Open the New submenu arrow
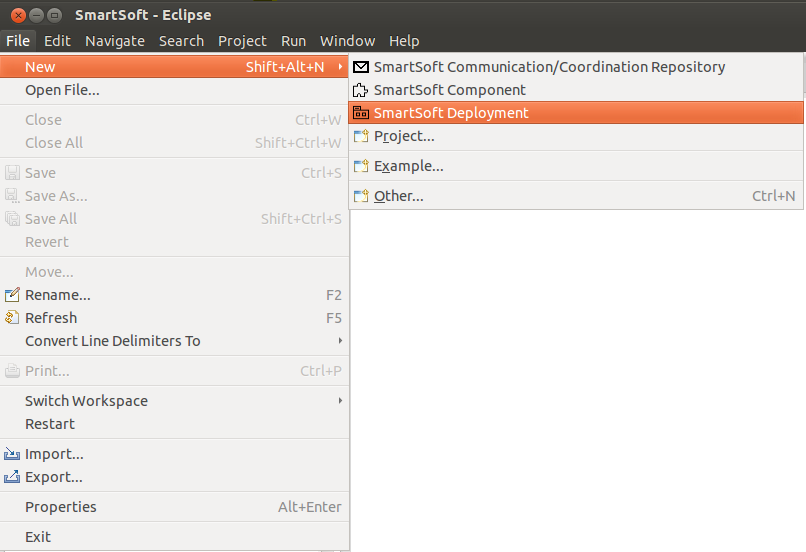Image resolution: width=806 pixels, height=552 pixels. (x=340, y=67)
